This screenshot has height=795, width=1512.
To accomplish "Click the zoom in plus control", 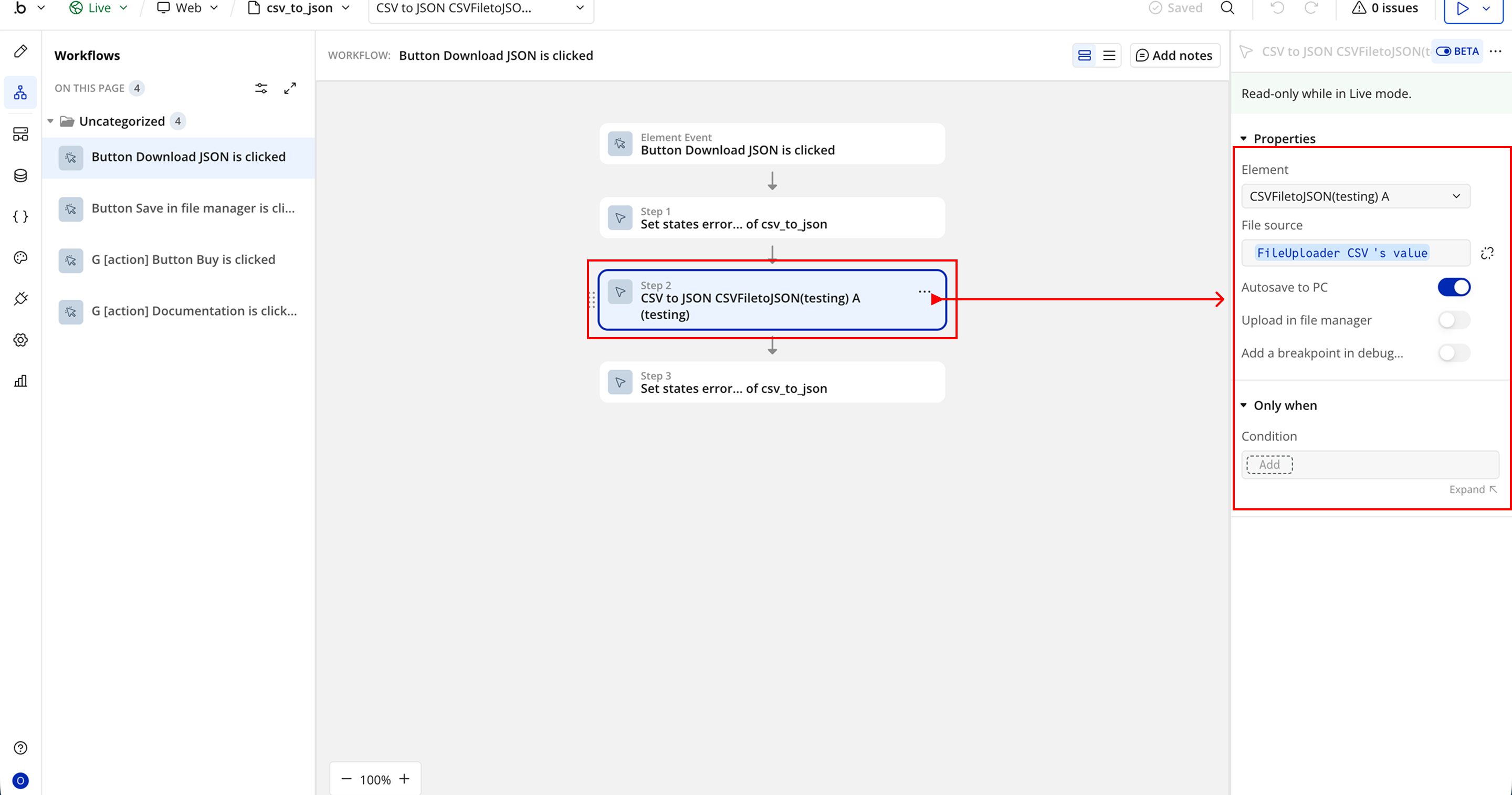I will 404,779.
